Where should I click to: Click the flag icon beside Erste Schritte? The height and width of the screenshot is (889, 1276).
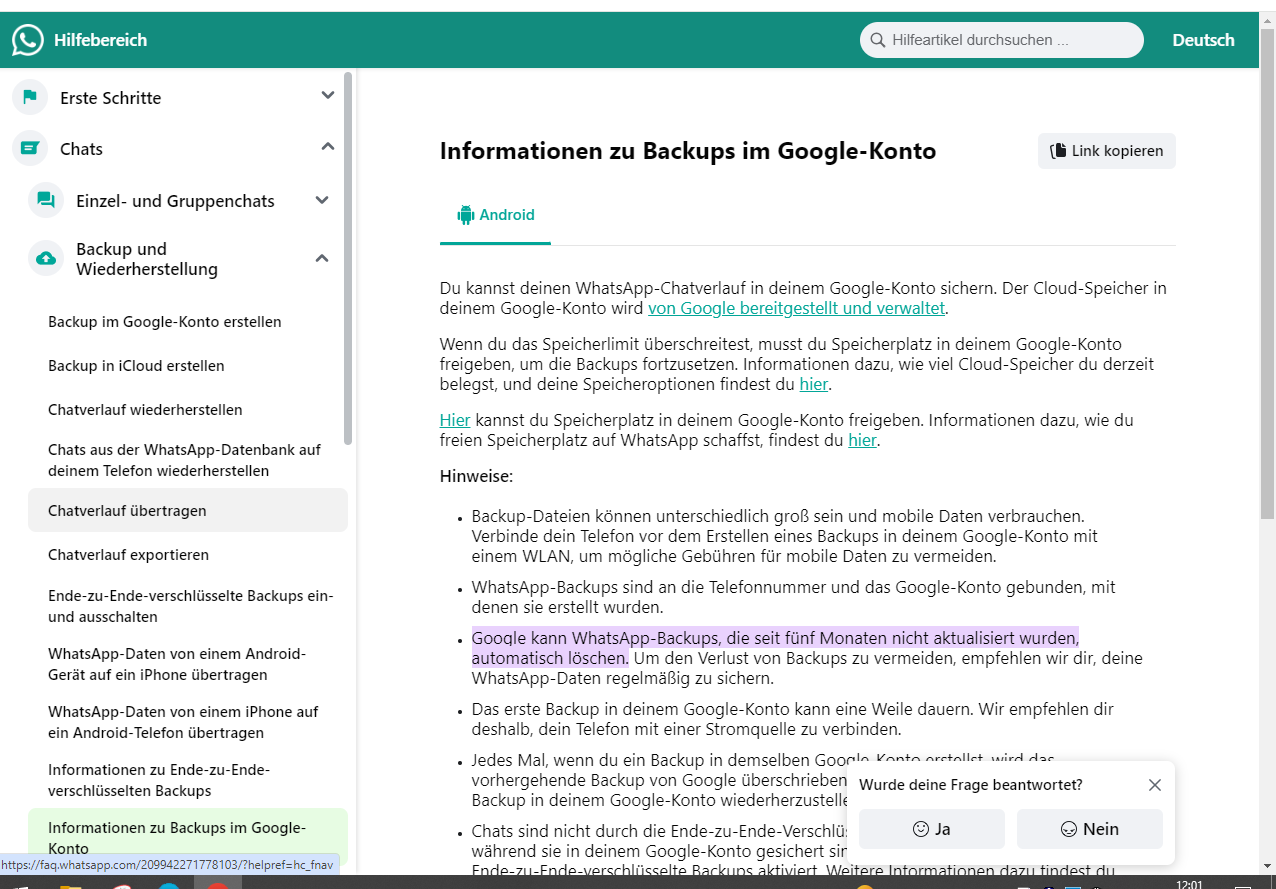pyautogui.click(x=30, y=97)
